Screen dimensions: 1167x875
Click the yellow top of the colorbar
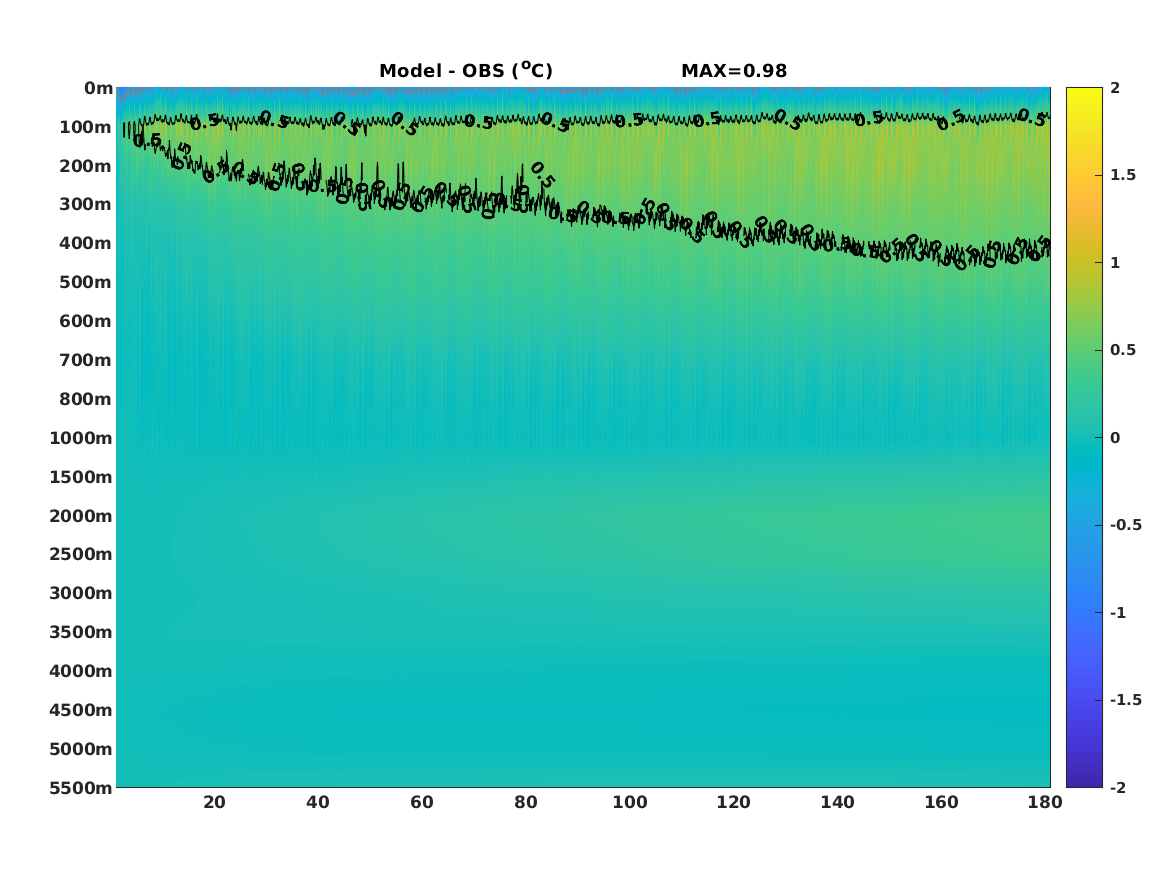coord(1084,93)
